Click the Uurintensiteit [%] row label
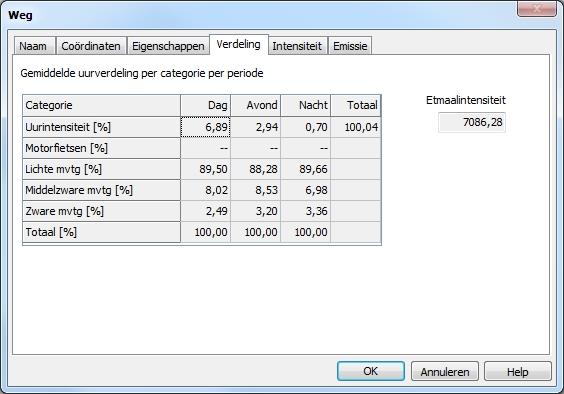The width and height of the screenshot is (564, 394). (x=101, y=127)
